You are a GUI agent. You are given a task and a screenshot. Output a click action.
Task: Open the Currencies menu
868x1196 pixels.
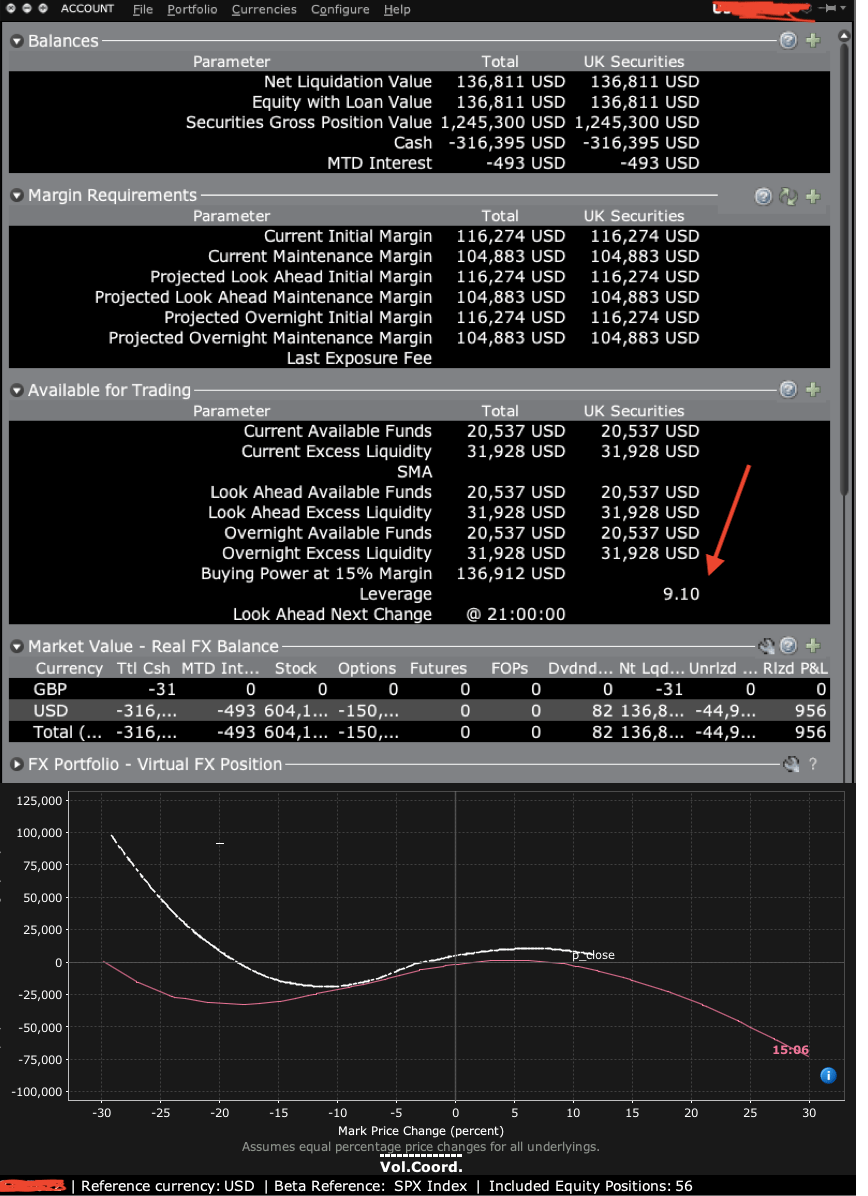click(x=263, y=9)
